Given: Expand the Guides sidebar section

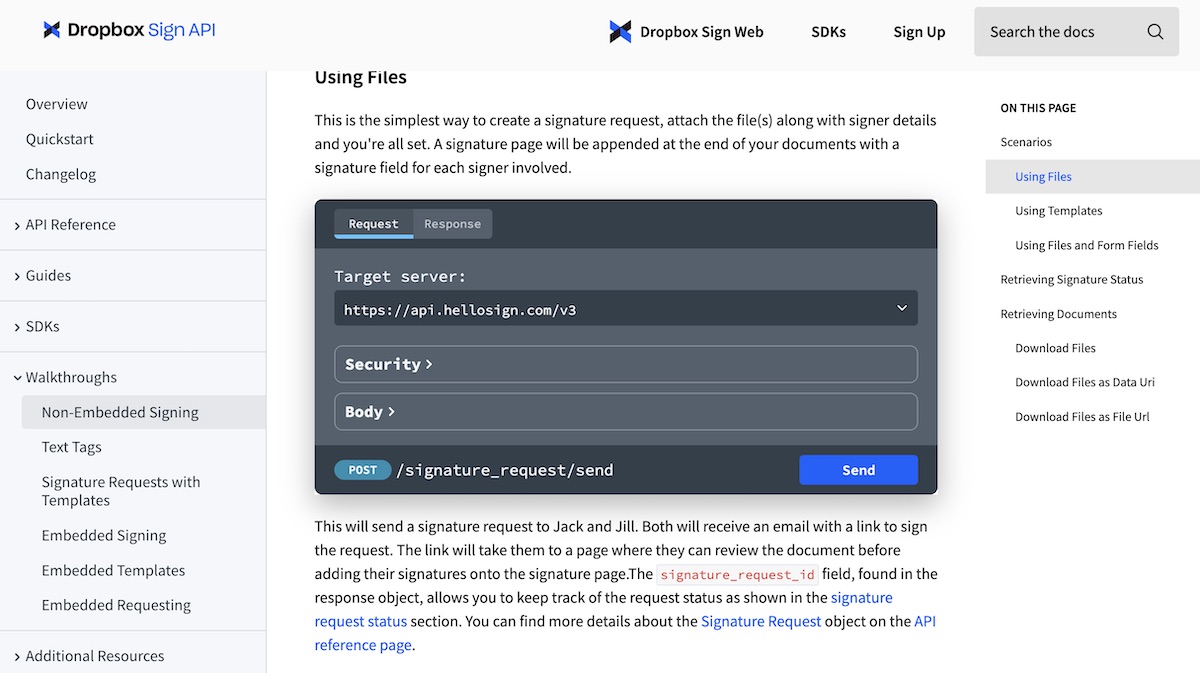Looking at the screenshot, I should (48, 276).
